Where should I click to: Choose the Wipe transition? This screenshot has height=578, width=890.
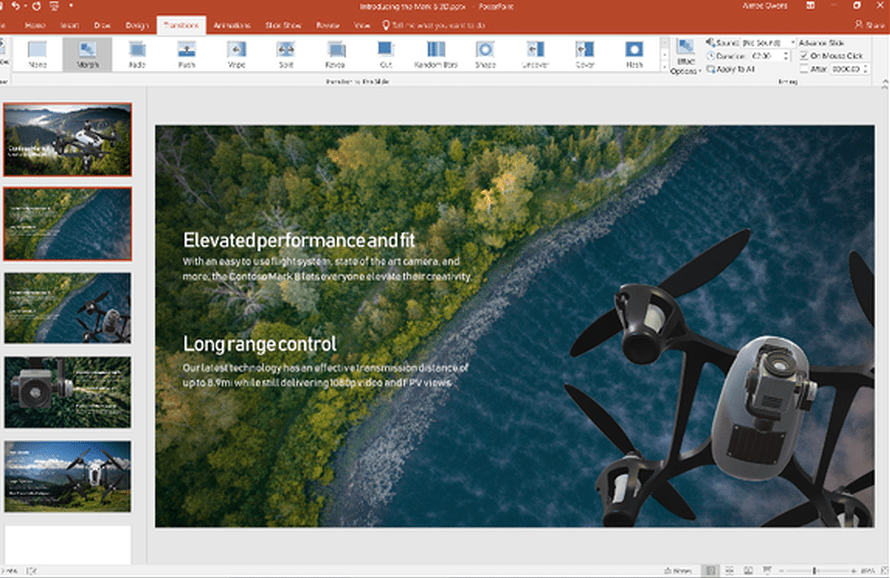click(236, 54)
